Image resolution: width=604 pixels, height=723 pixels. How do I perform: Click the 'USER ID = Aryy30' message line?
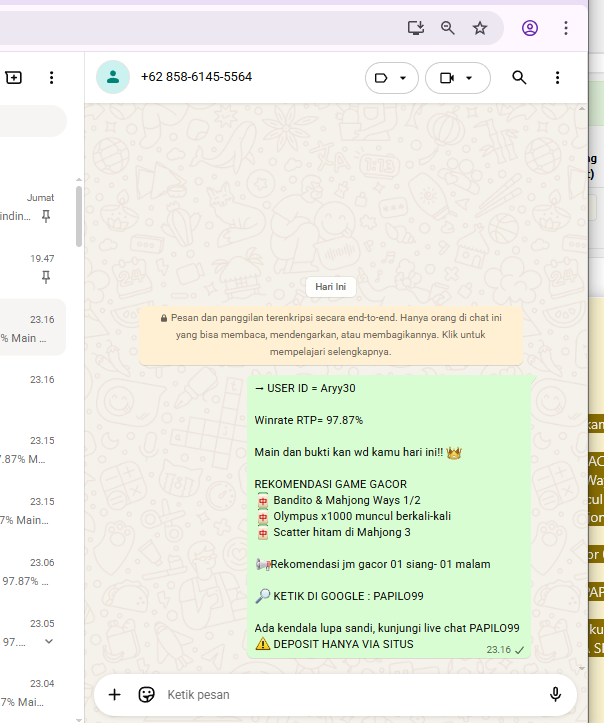[305, 388]
